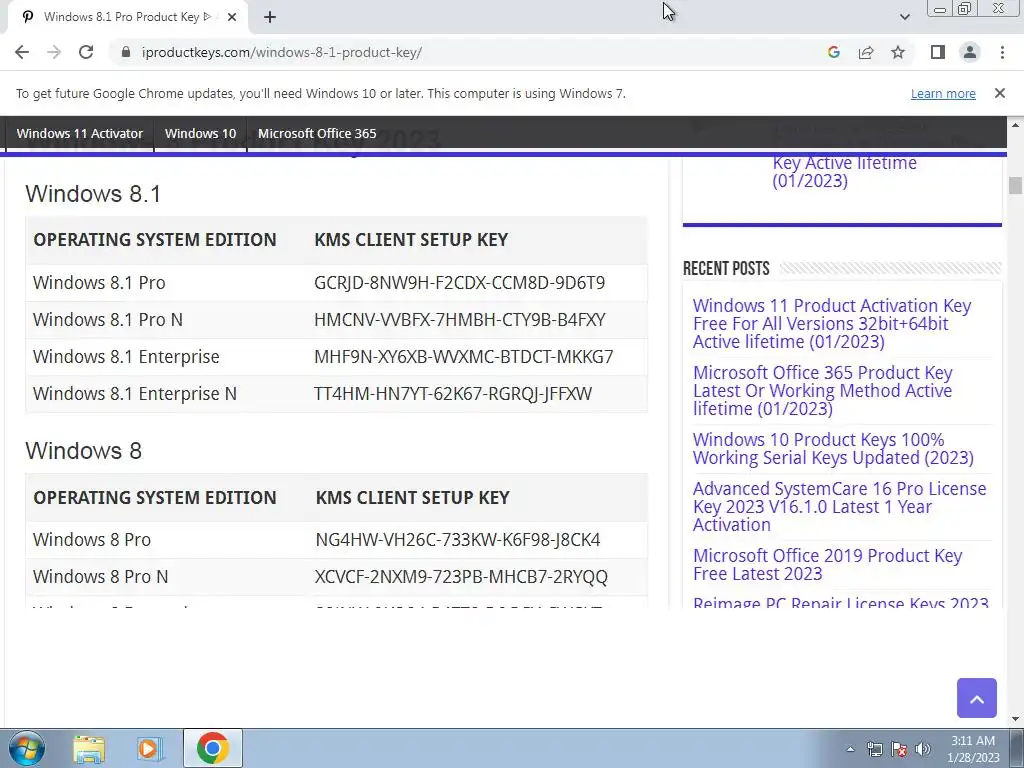The image size is (1024, 768).
Task: Select the Windows 8.1 Pro N key HMCNV-VVBFX
Action: pos(460,319)
